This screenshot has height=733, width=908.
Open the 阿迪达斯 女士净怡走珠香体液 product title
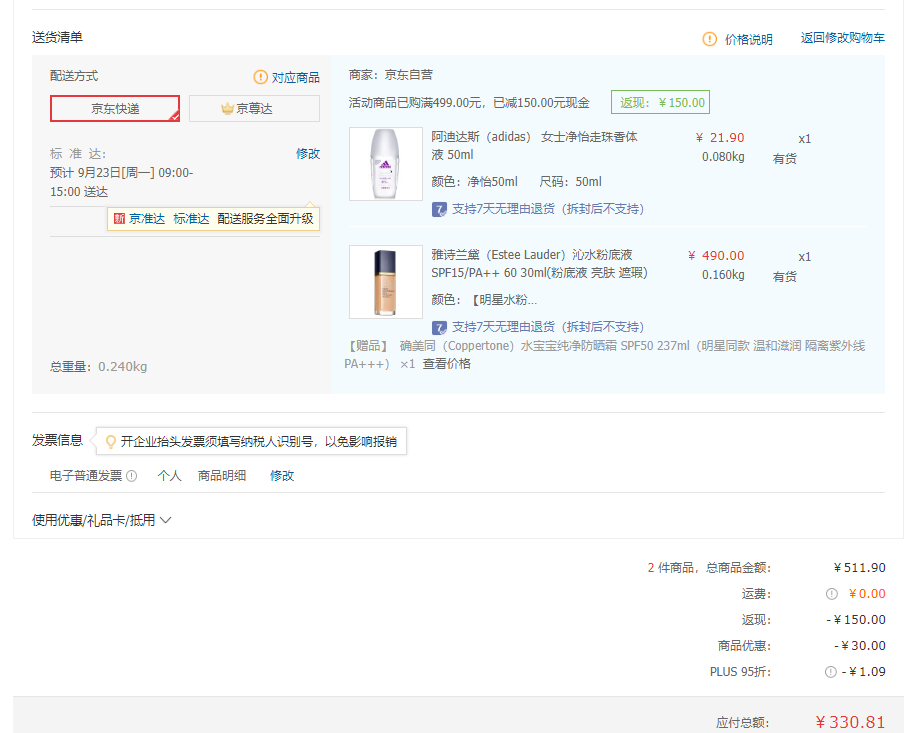pyautogui.click(x=534, y=145)
